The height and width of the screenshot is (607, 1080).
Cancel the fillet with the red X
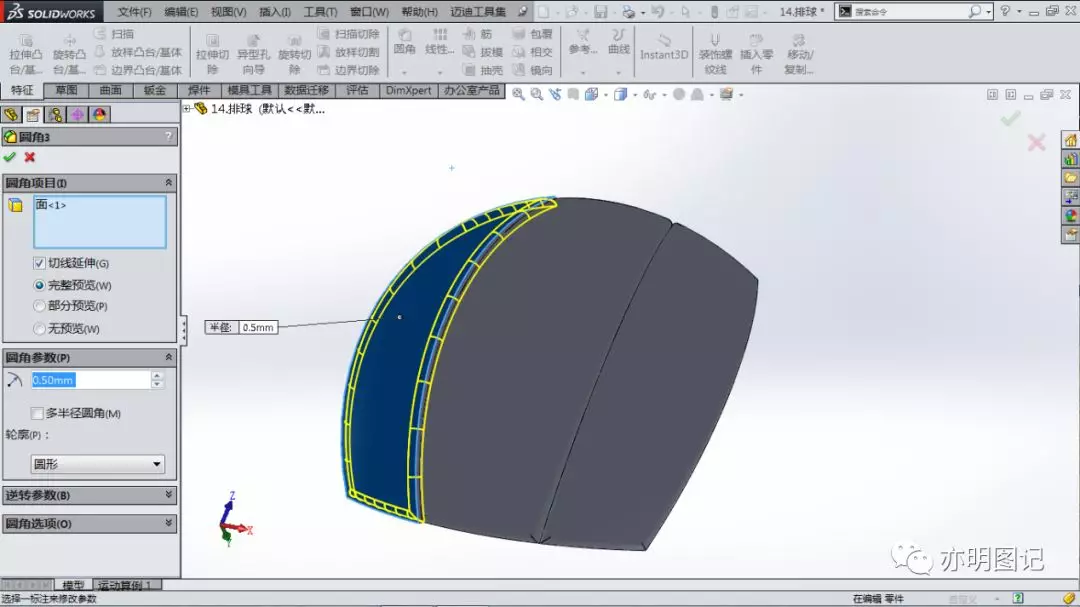tap(30, 157)
